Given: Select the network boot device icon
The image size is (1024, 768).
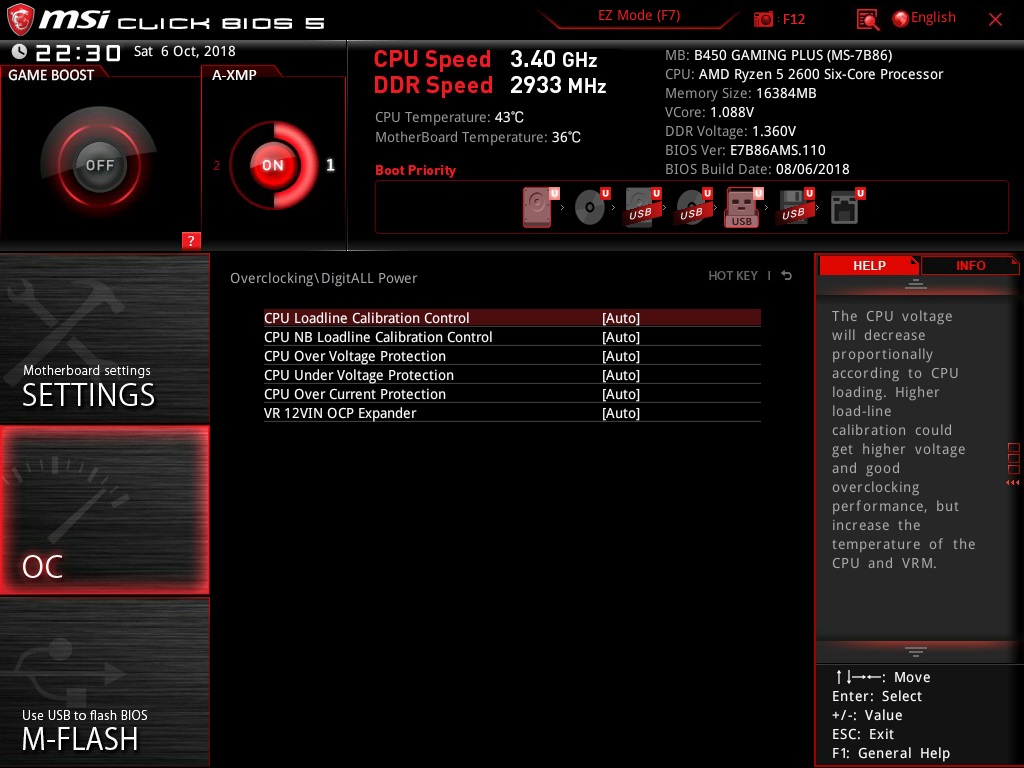Looking at the screenshot, I should (846, 207).
